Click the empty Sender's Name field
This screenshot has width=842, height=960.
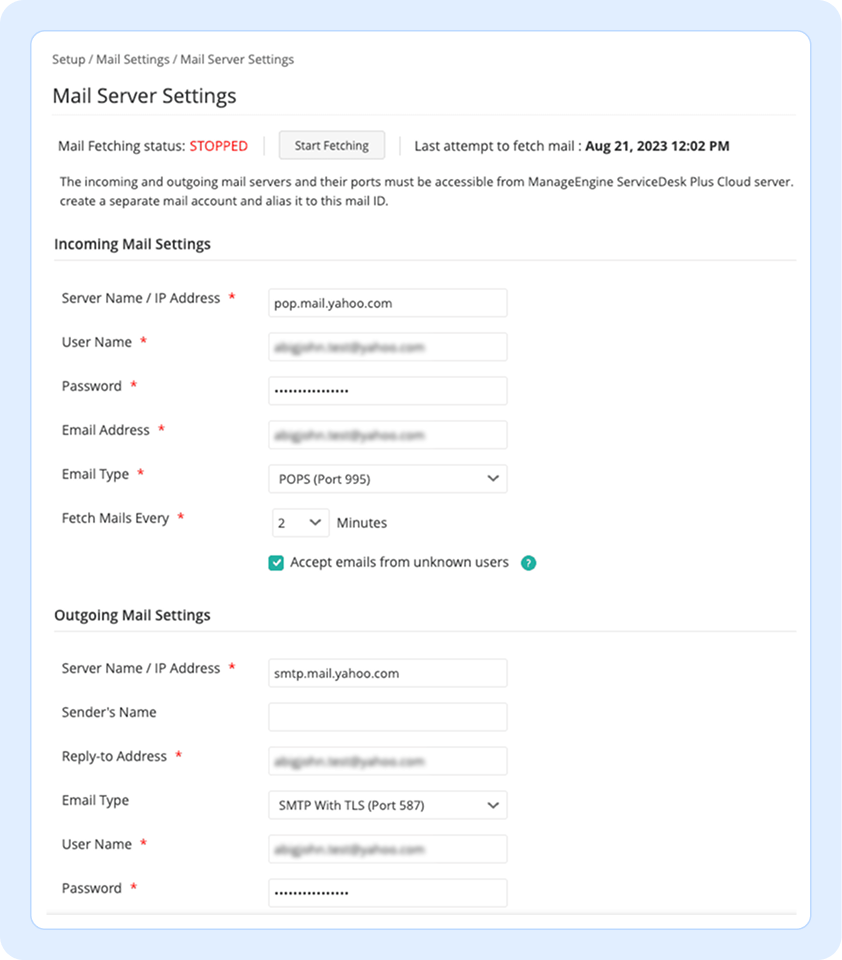coord(387,717)
